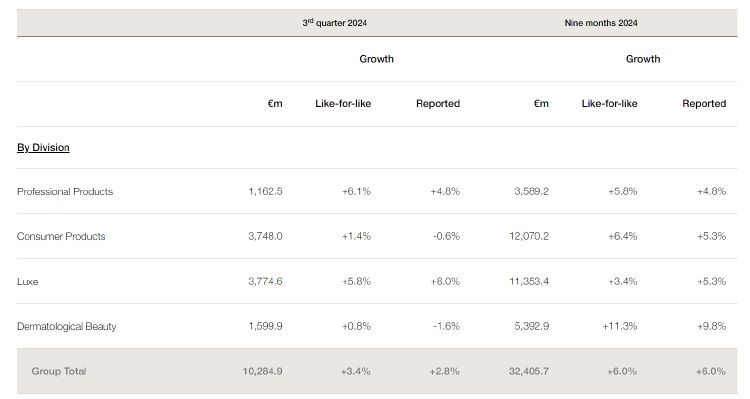Select the Group Total 10,284.9 figure
Screen dimensions: 750x399
click(x=262, y=371)
